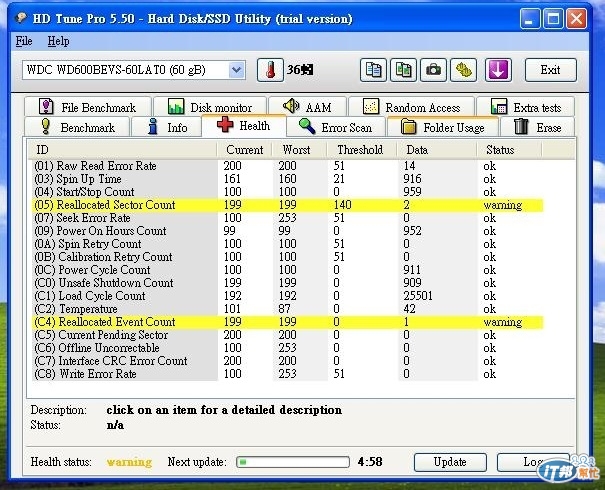
Task: Open the File menu
Action: coord(24,41)
